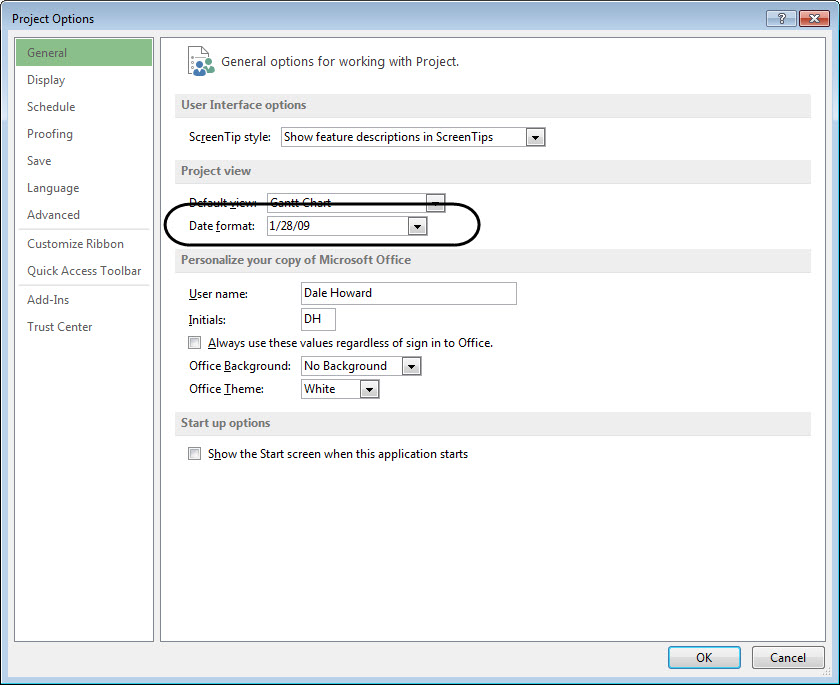Click the General options description text
Image resolution: width=840 pixels, height=685 pixels.
pyautogui.click(x=340, y=62)
